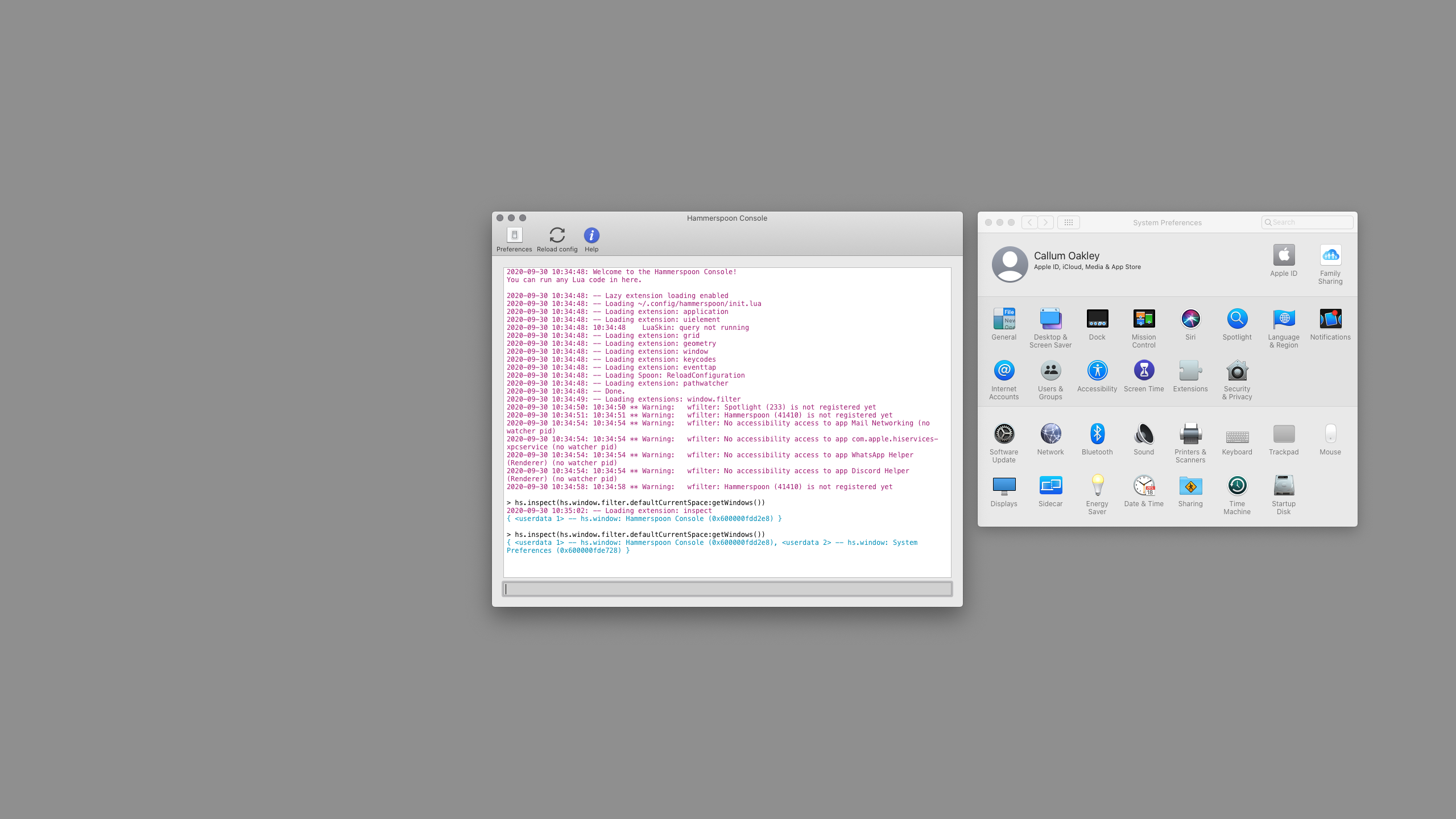The height and width of the screenshot is (819, 1456).
Task: Open Screen Time preferences
Action: pos(1144,377)
